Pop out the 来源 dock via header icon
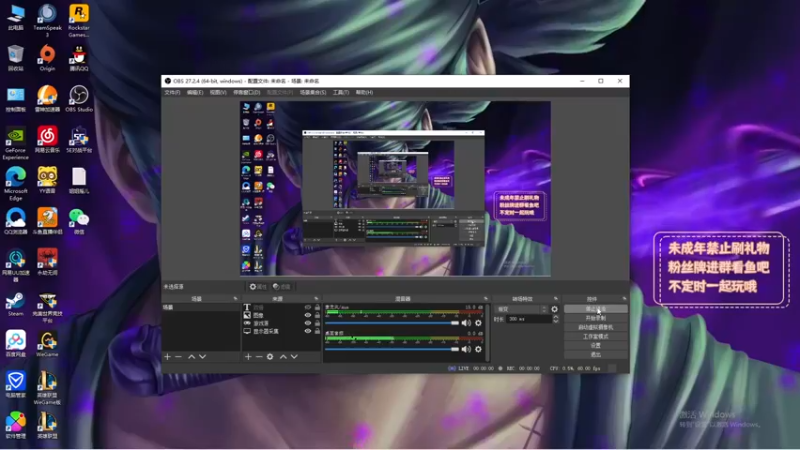Image resolution: width=800 pixels, height=450 pixels. click(x=316, y=298)
